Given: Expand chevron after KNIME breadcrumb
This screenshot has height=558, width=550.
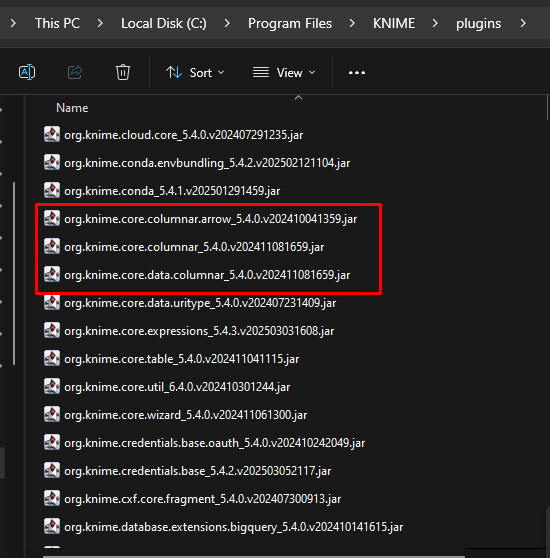Looking at the screenshot, I should click(435, 23).
